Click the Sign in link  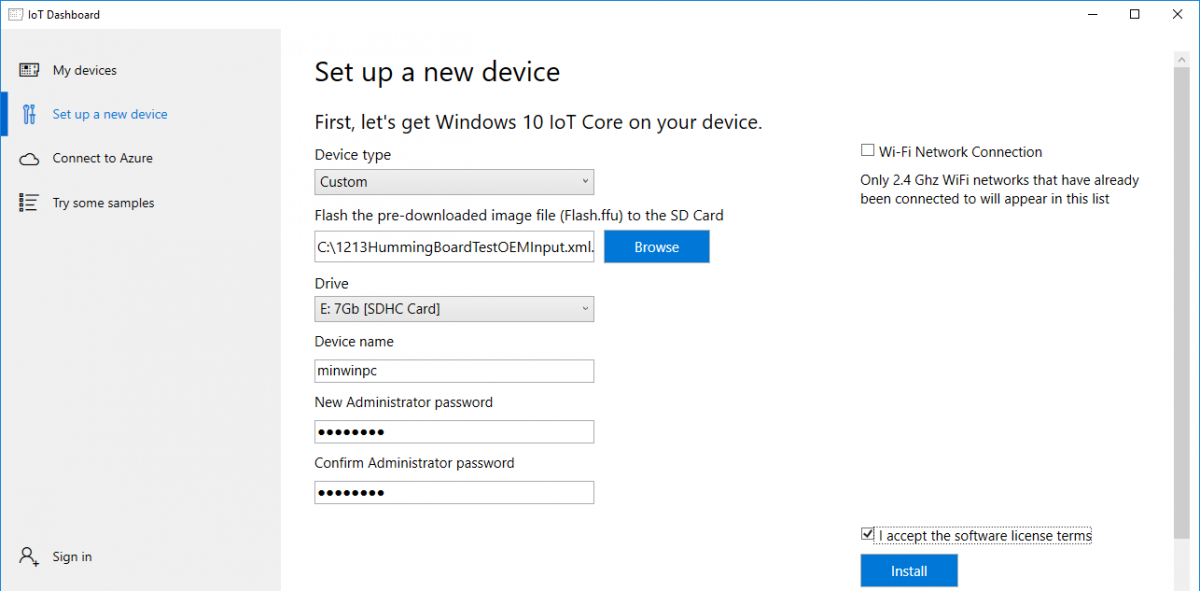point(71,556)
